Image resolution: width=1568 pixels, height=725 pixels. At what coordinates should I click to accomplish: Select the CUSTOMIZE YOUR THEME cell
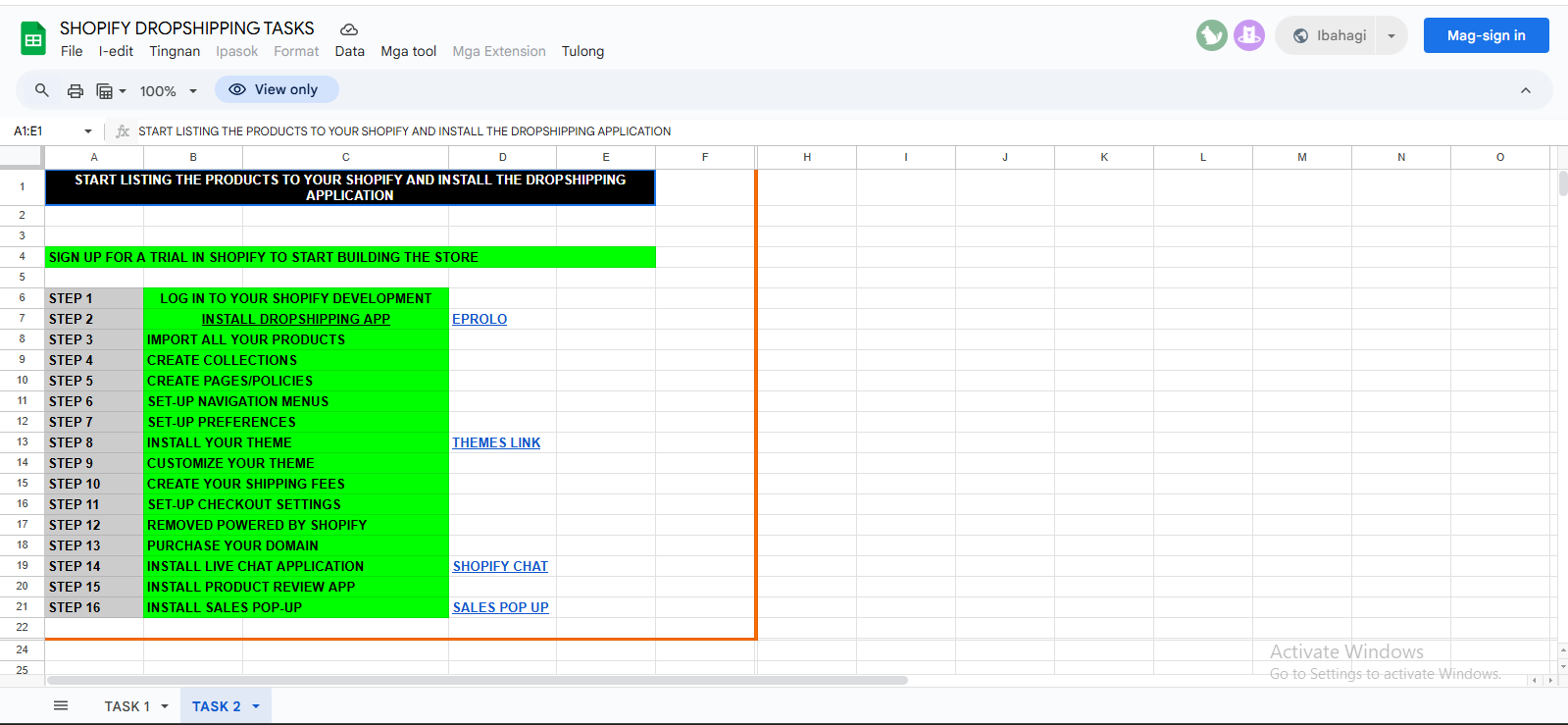click(296, 463)
